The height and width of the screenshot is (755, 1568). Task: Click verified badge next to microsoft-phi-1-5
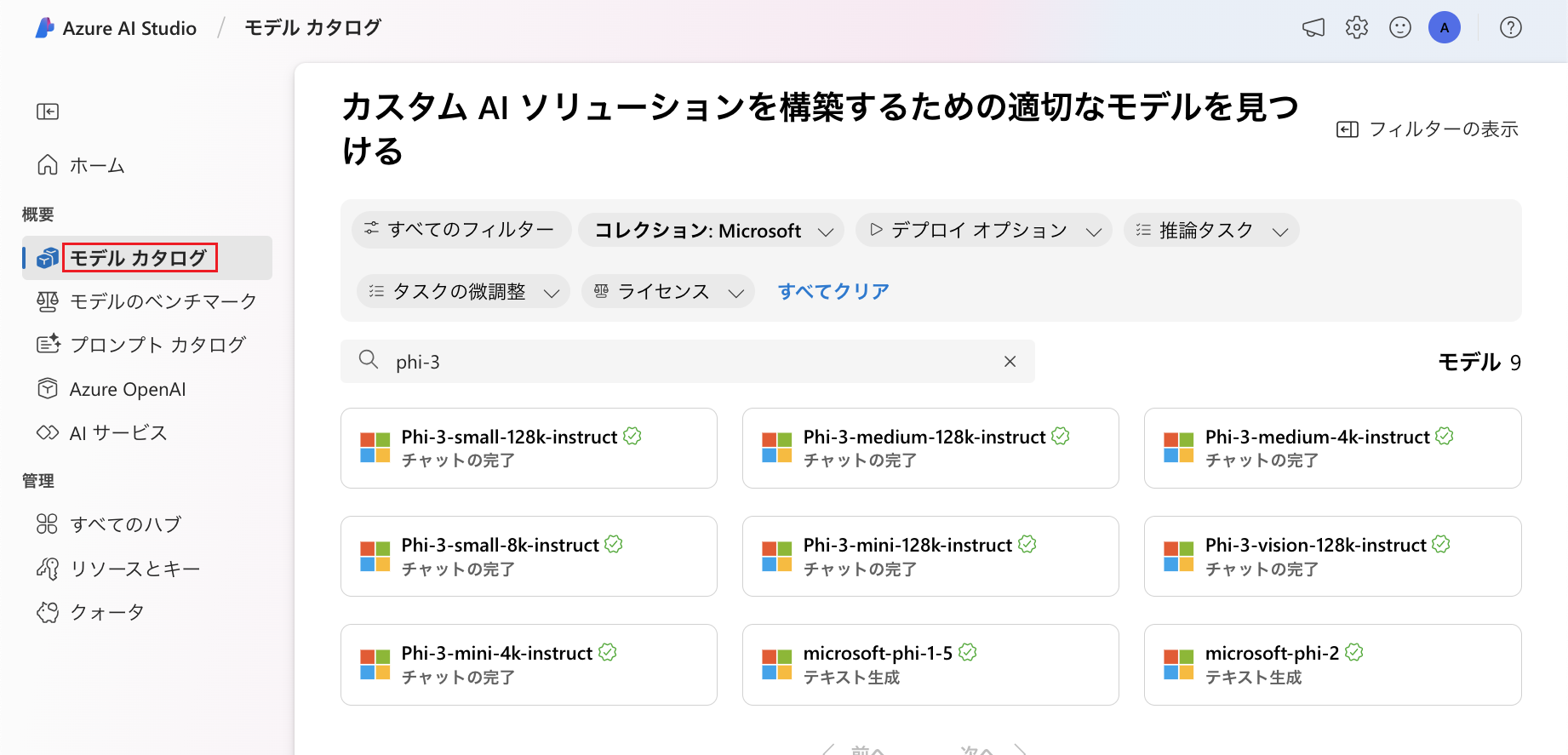[x=968, y=652]
